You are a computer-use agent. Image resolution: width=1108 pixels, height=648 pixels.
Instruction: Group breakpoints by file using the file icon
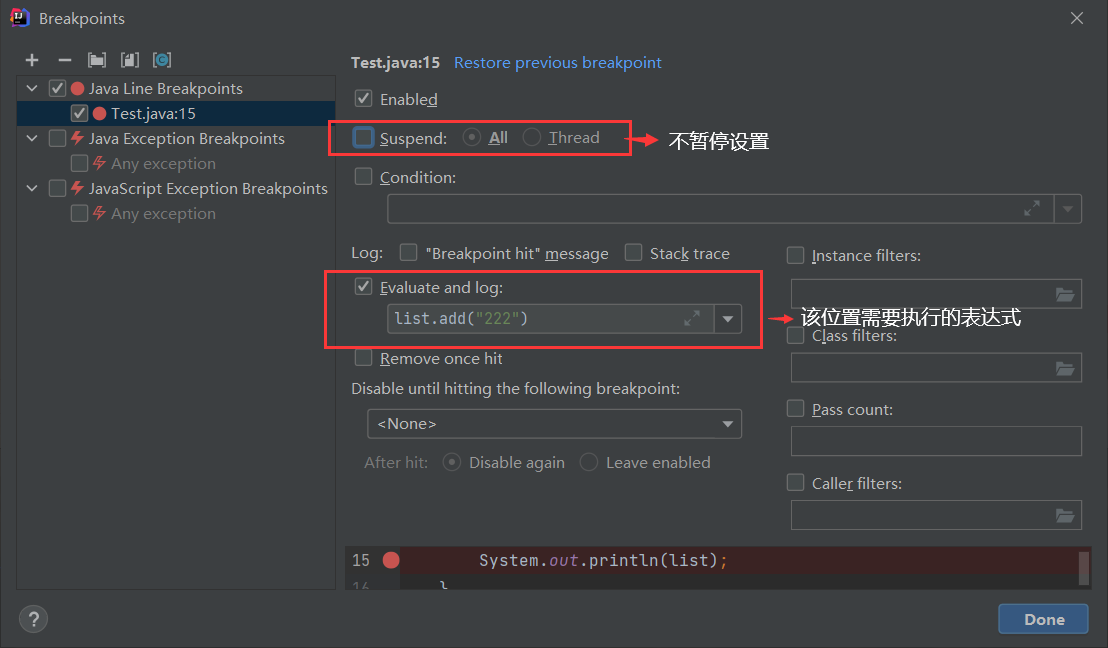tap(129, 60)
